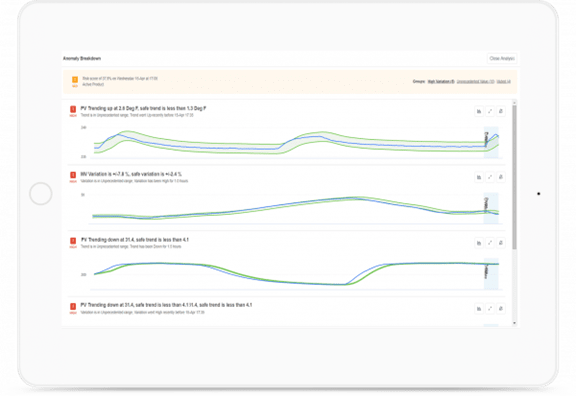
Task: Click the 240 axis label on first chart
Action: tap(83, 128)
